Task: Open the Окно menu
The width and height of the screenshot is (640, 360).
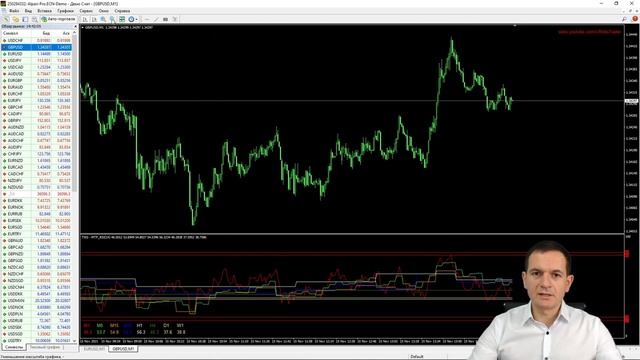Action: [104, 11]
